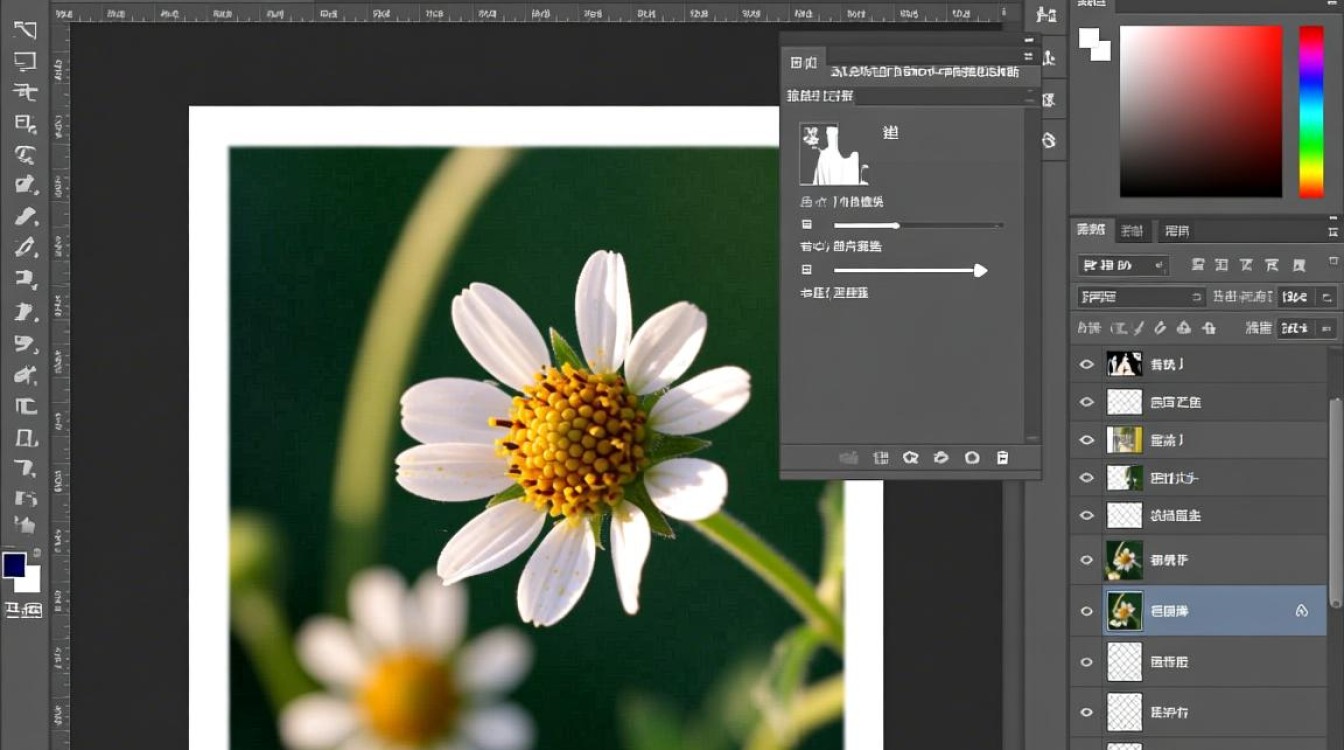Click the upper slider track in floating panel
Viewport: 1344px width, 750px height.
point(918,226)
